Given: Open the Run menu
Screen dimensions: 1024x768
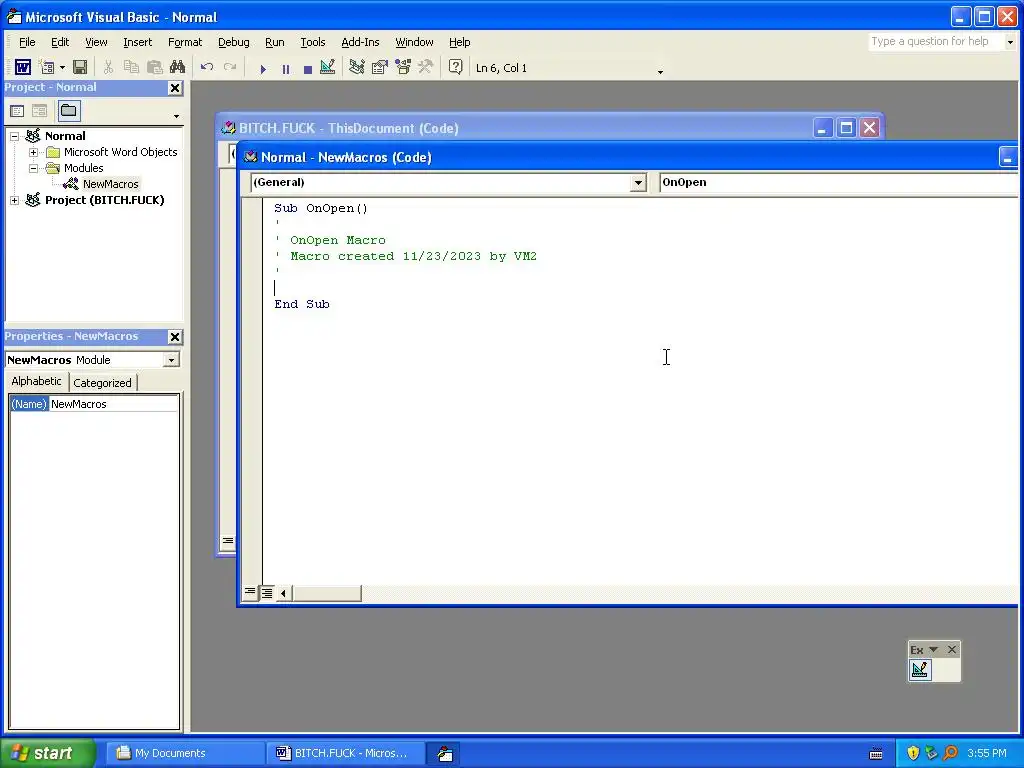Looking at the screenshot, I should click(274, 42).
